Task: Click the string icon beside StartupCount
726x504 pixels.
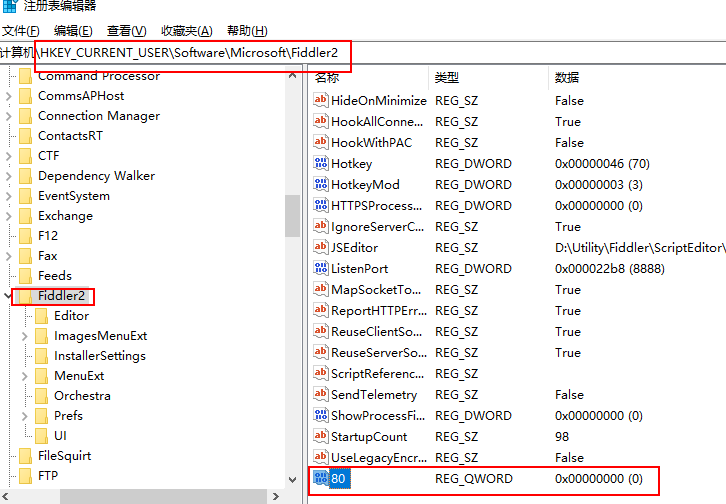Action: [x=320, y=436]
